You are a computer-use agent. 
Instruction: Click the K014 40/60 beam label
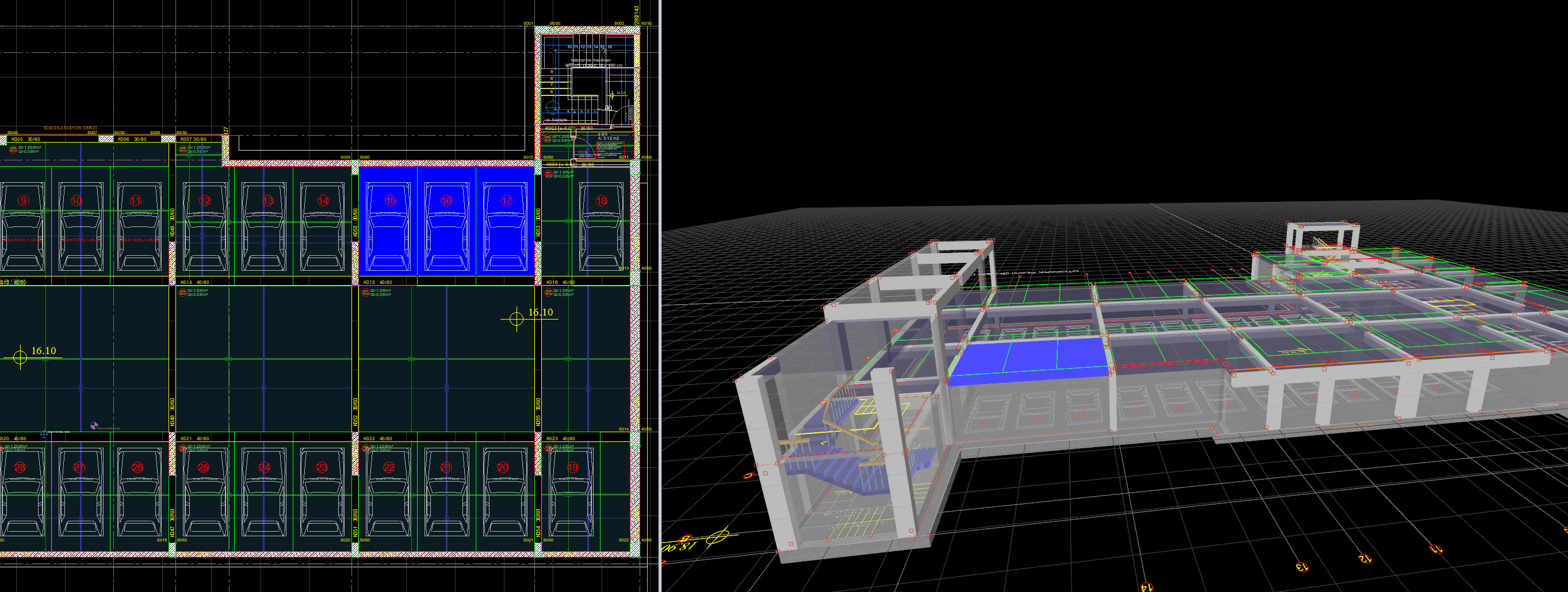click(195, 282)
